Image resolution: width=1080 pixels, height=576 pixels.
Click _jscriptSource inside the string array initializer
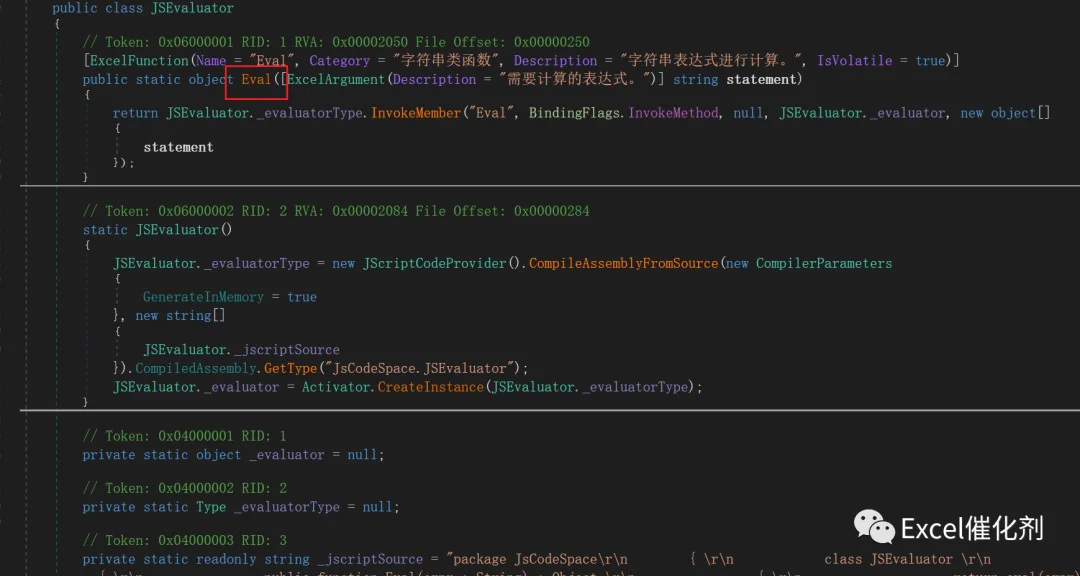pos(289,349)
